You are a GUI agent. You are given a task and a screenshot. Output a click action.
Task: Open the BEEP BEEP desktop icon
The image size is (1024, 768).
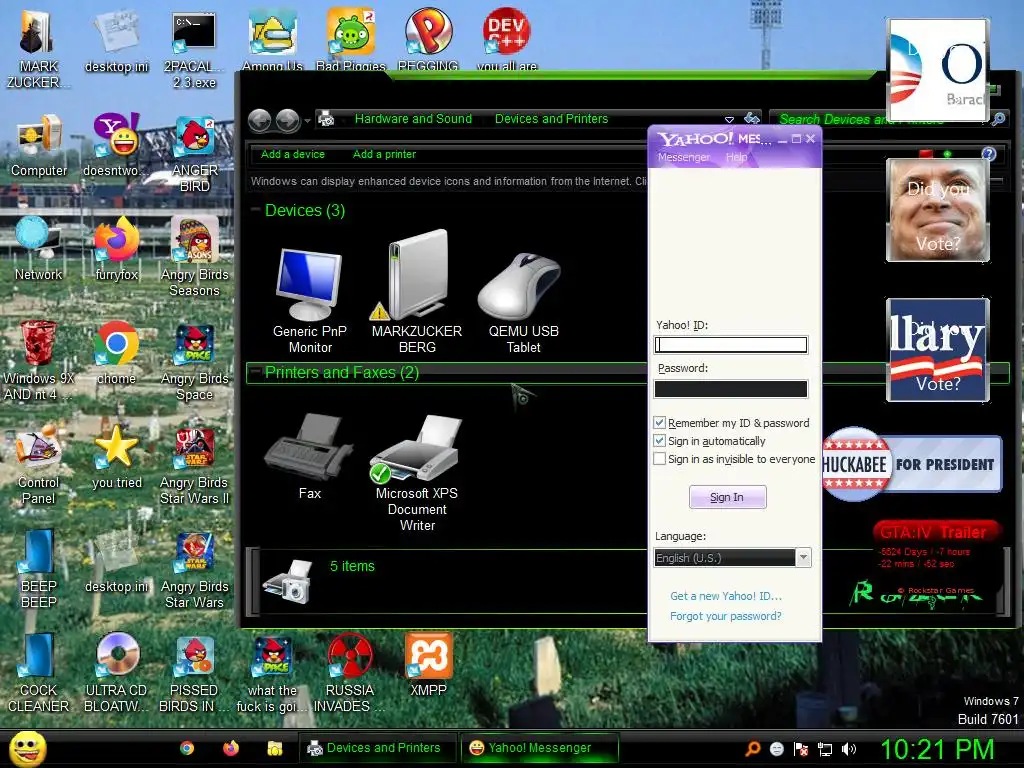39,568
